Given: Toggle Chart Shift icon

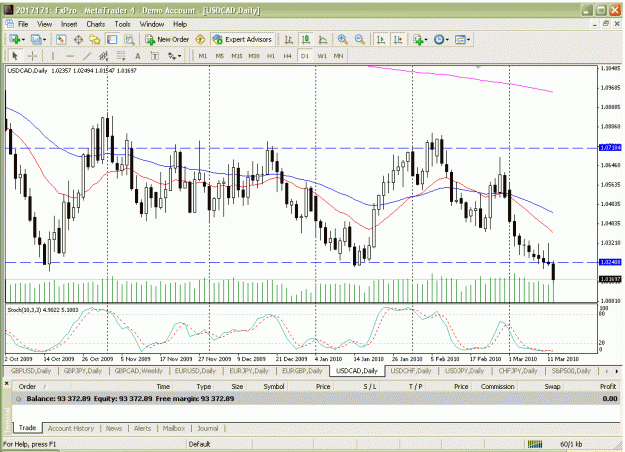Looking at the screenshot, I should click(398, 39).
